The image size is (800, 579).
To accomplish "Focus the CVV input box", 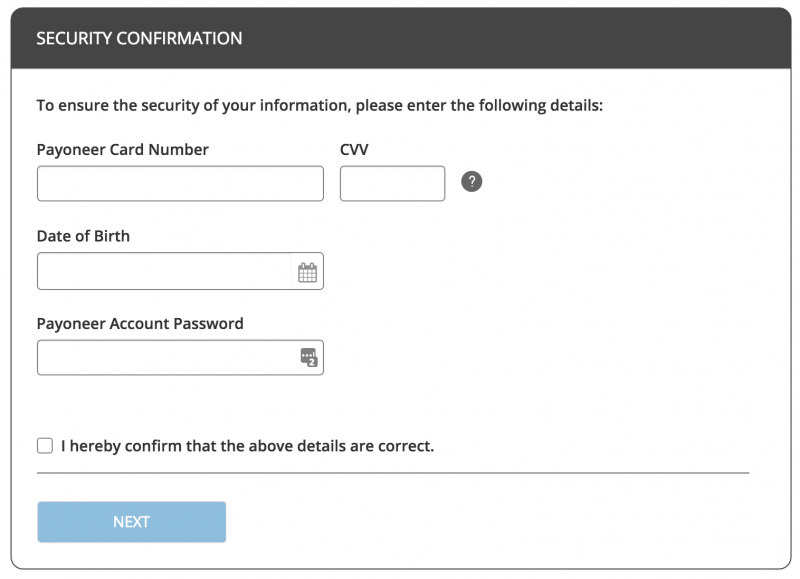I will click(392, 183).
